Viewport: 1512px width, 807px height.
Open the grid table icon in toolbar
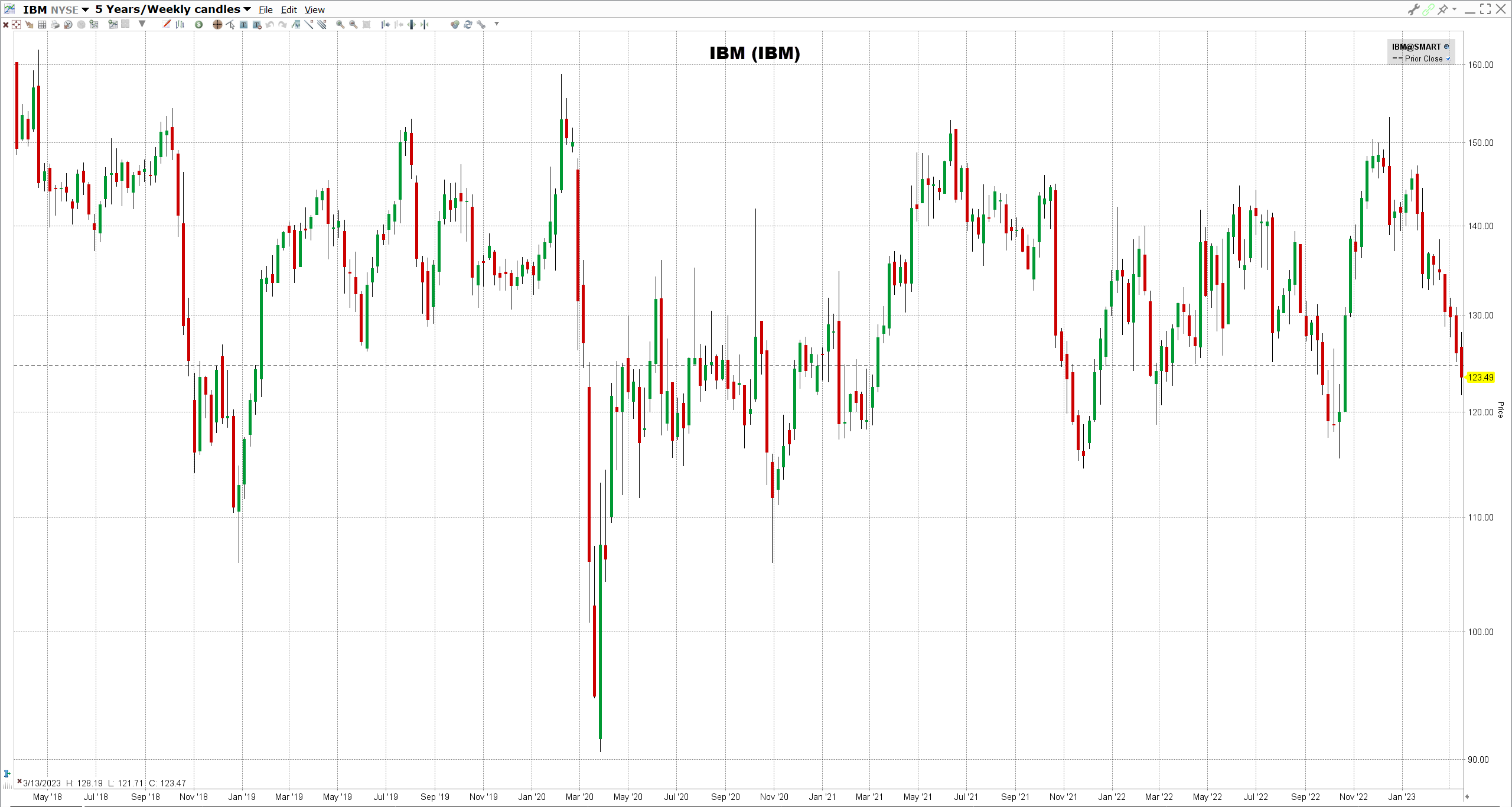point(42,24)
